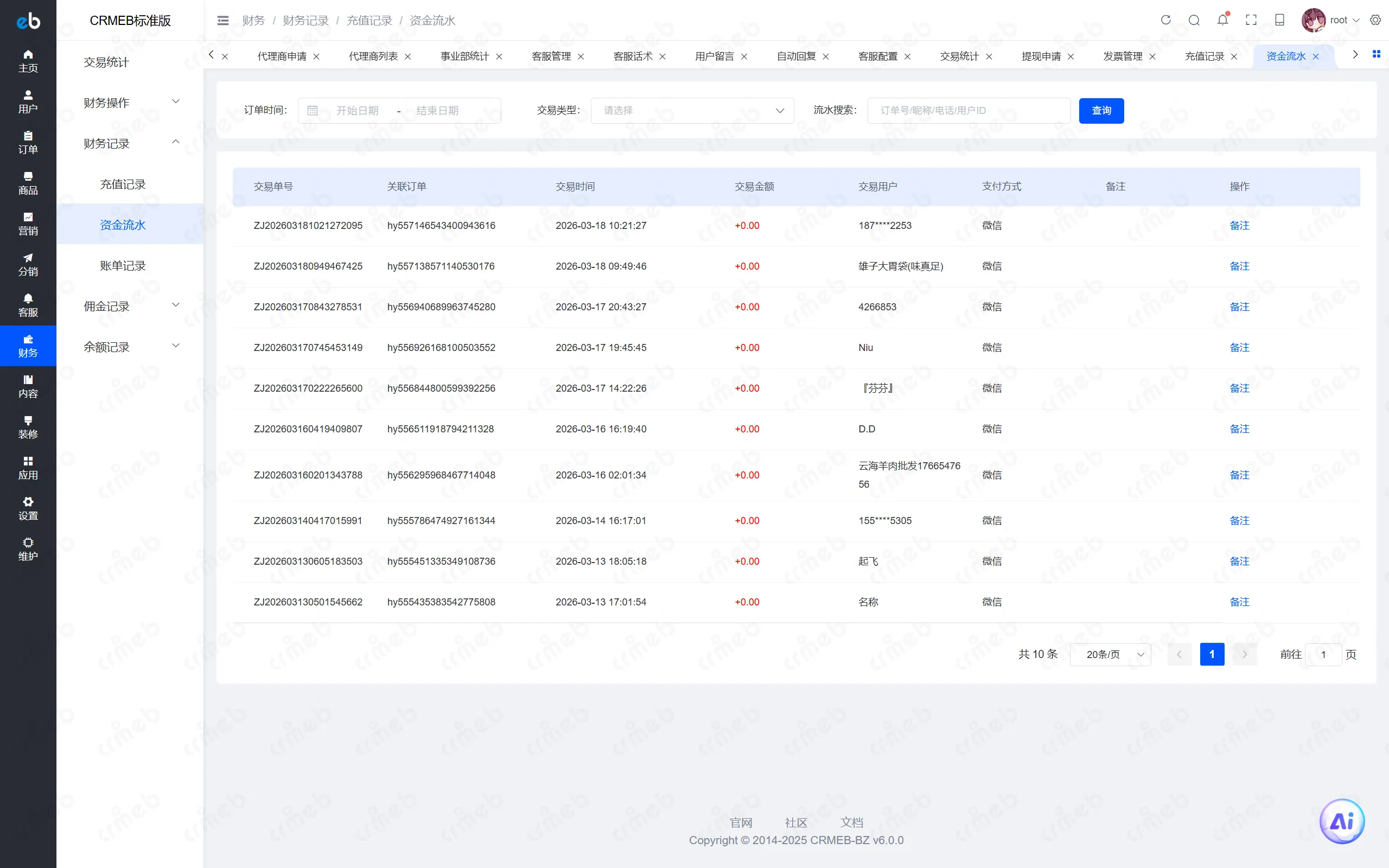The height and width of the screenshot is (868, 1389).
Task: Click the mobile device icon in the header
Action: [x=1279, y=20]
